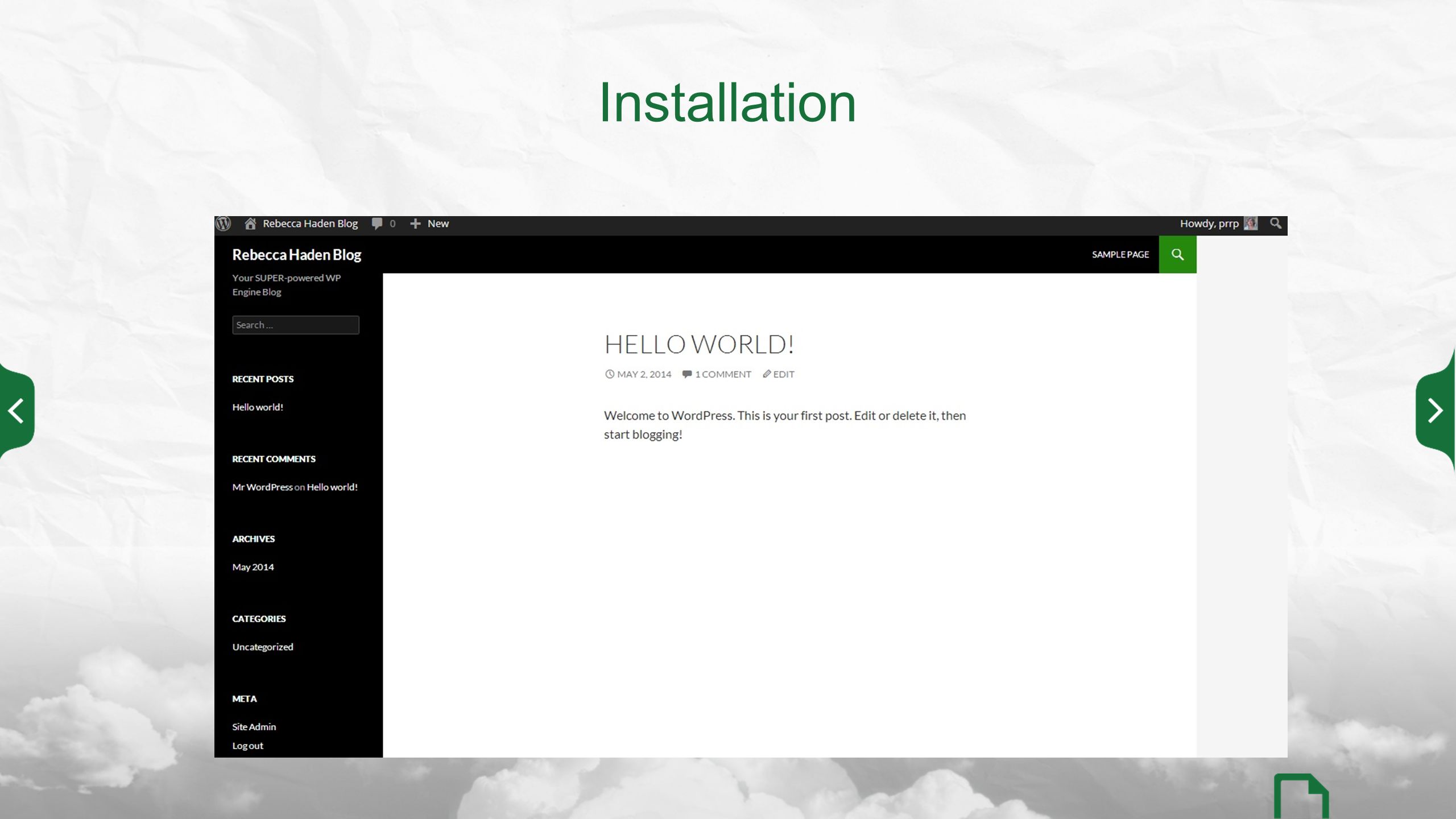Click the Rebecca Haden Blog site title
Image resolution: width=1456 pixels, height=819 pixels.
296,255
